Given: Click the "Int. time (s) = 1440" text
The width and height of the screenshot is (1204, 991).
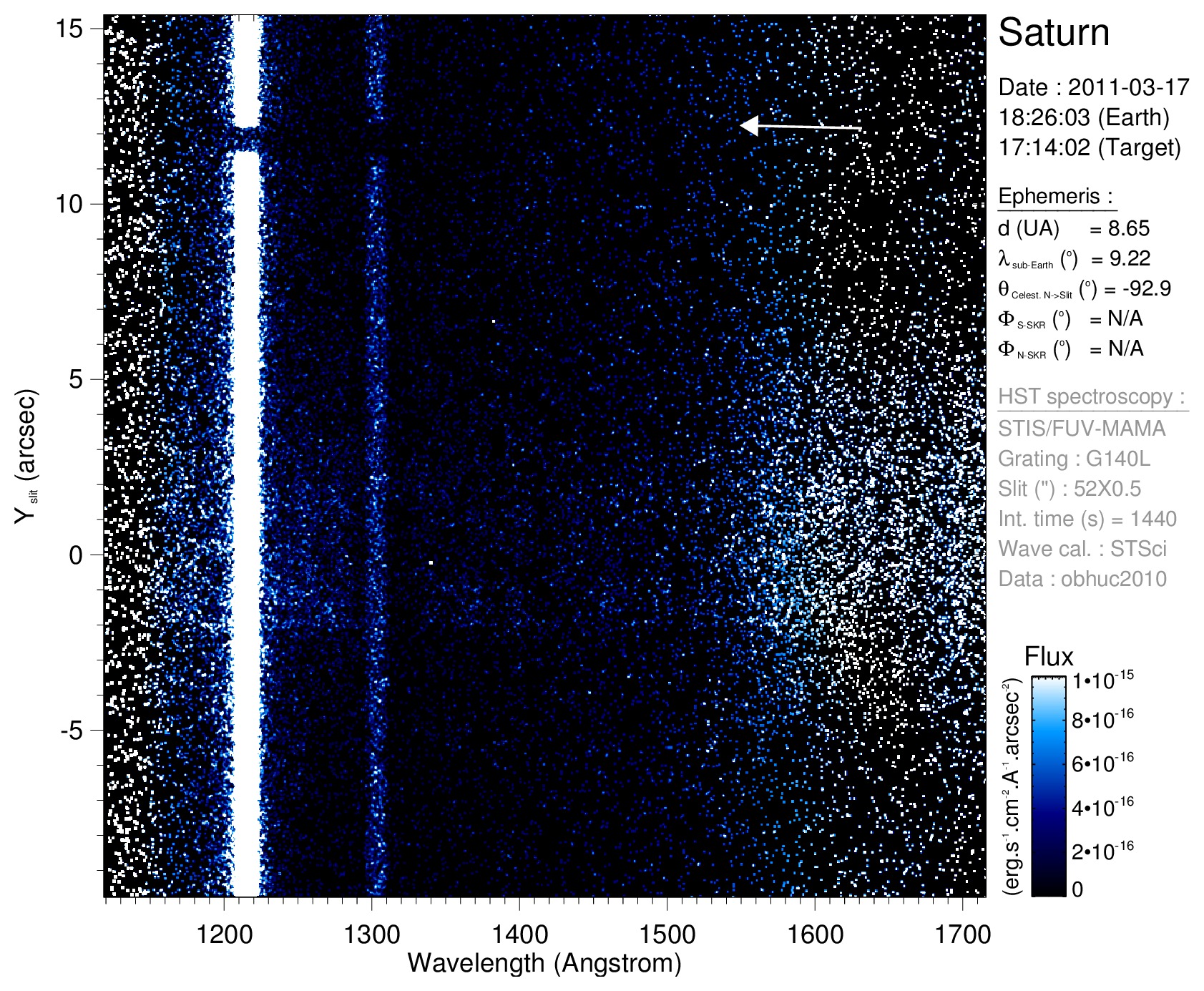Looking at the screenshot, I should point(1087,519).
